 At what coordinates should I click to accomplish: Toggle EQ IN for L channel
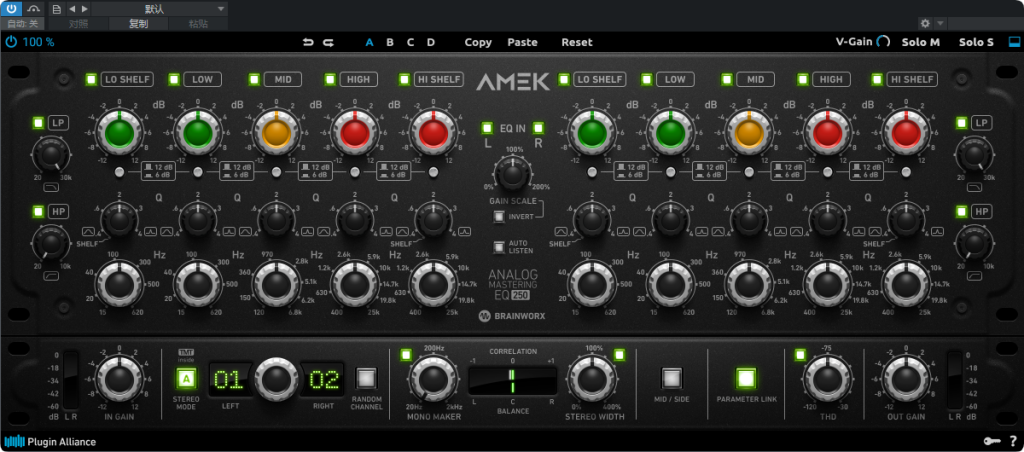click(487, 128)
